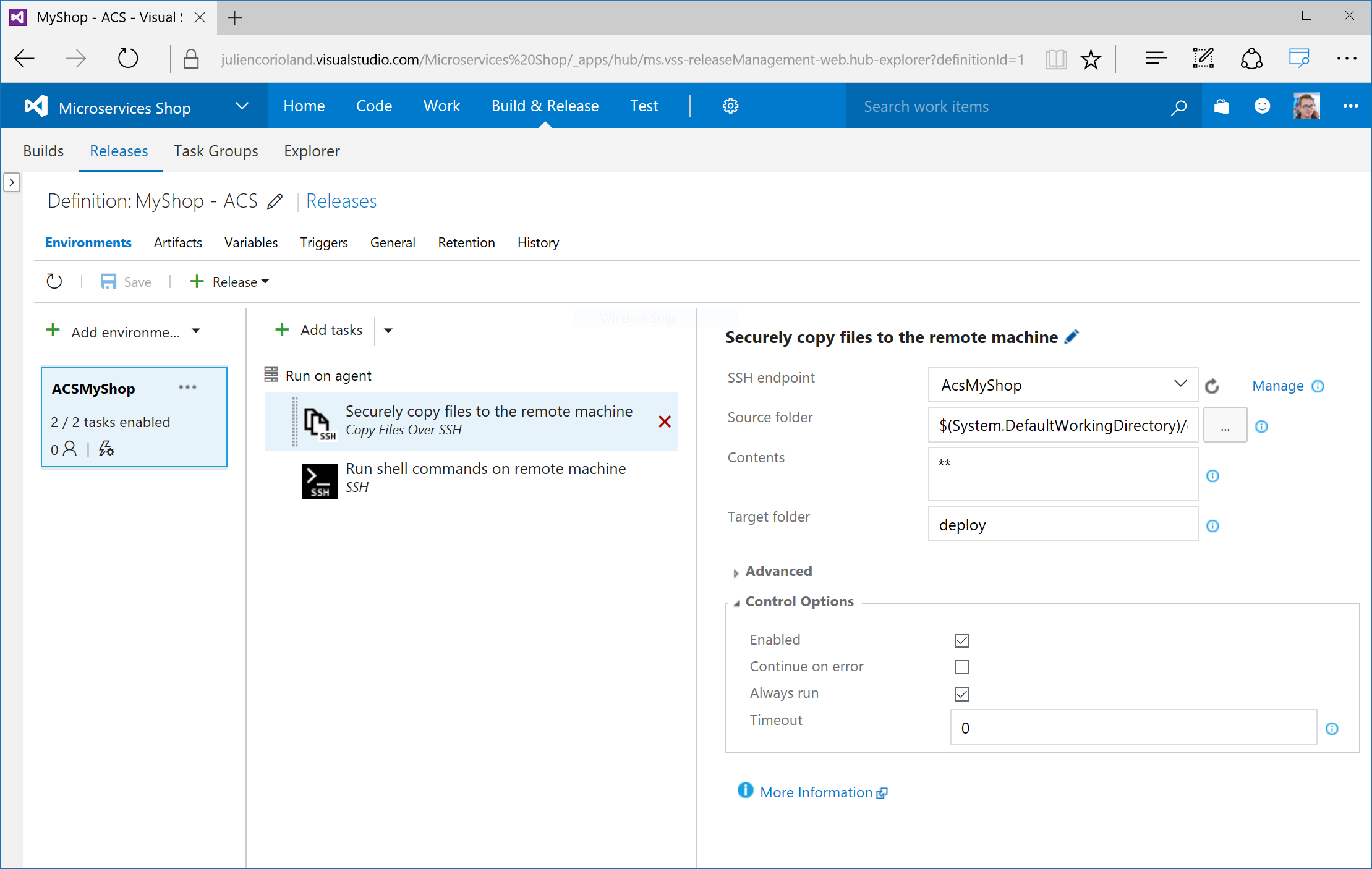The image size is (1372, 869).
Task: Click the Timeout input field
Action: tap(1133, 727)
